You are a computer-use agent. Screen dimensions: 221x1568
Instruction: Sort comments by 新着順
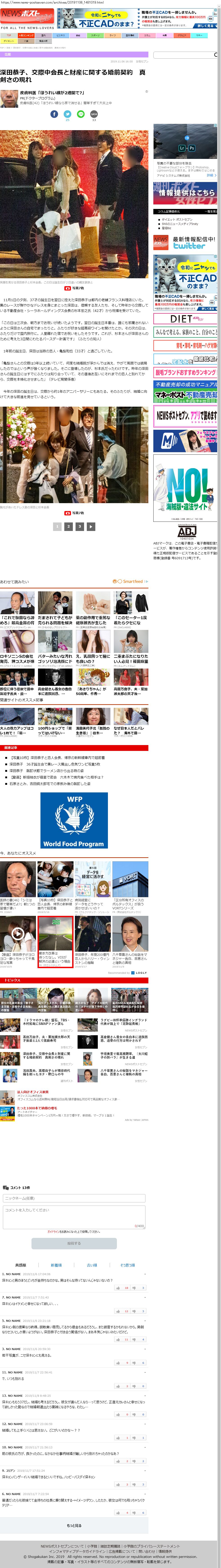tap(56, 1265)
